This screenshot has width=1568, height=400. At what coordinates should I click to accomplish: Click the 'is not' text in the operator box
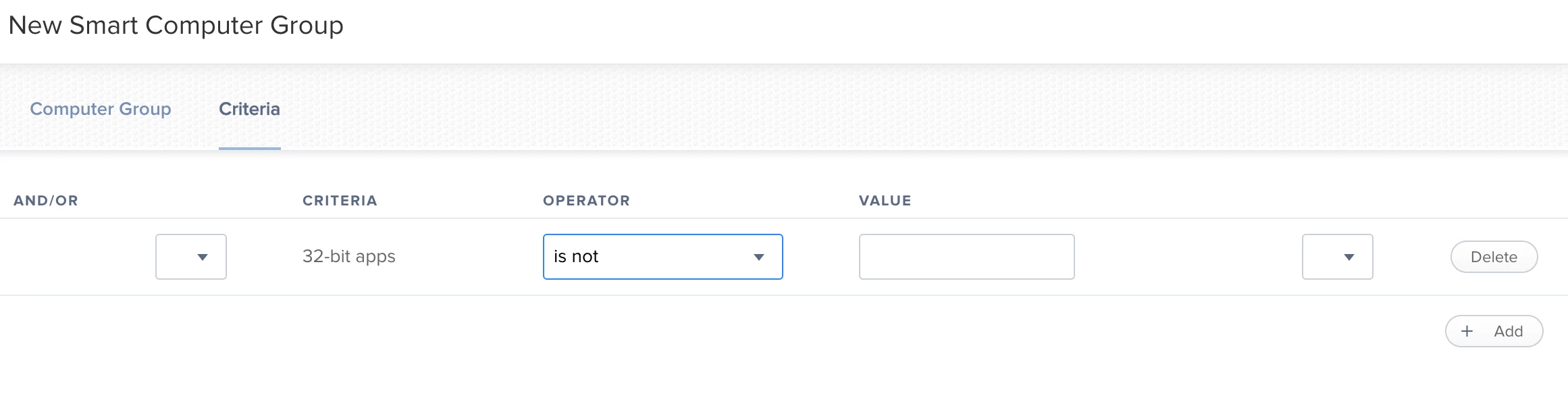tap(576, 257)
